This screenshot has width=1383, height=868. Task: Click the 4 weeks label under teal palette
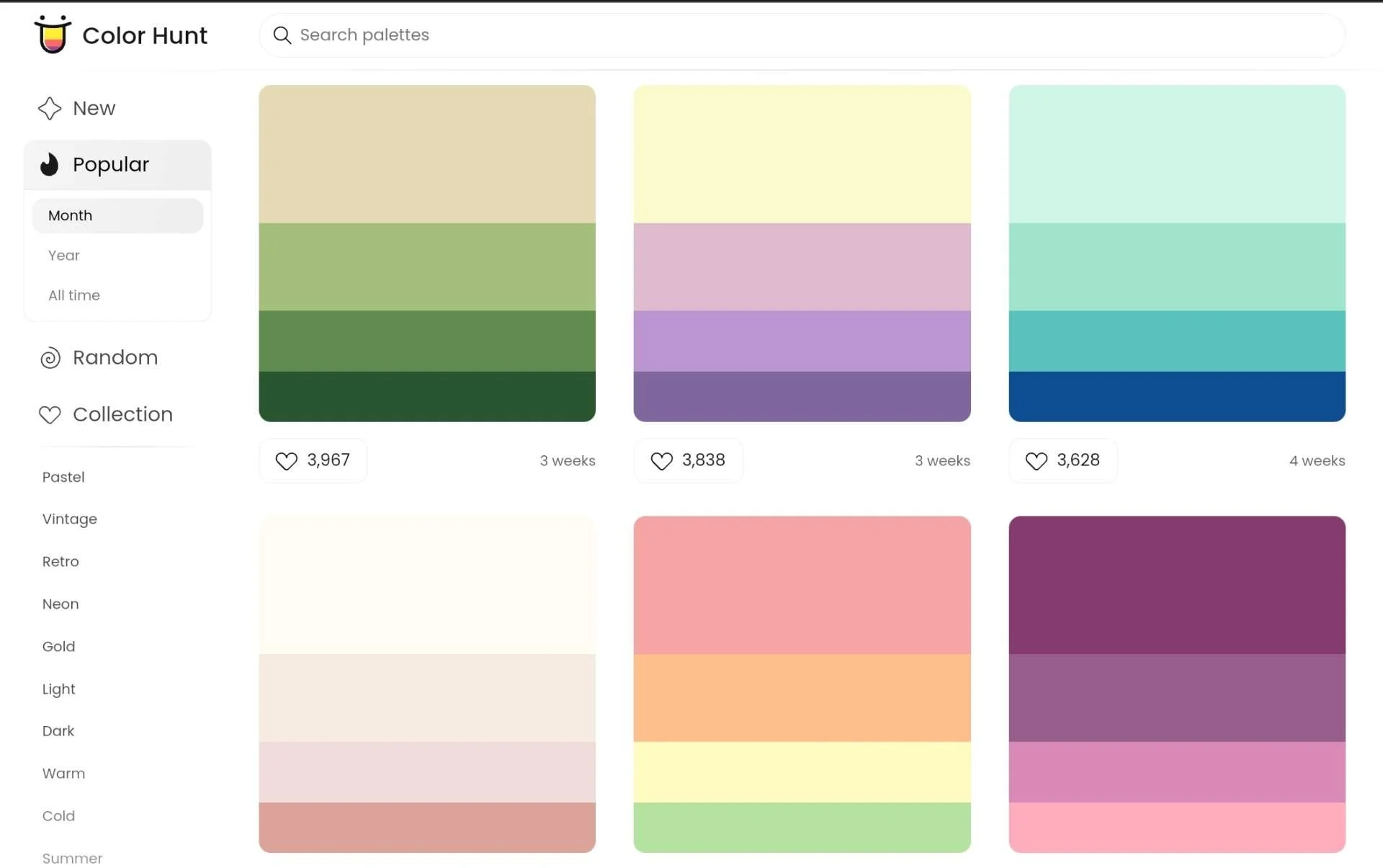[1317, 461]
